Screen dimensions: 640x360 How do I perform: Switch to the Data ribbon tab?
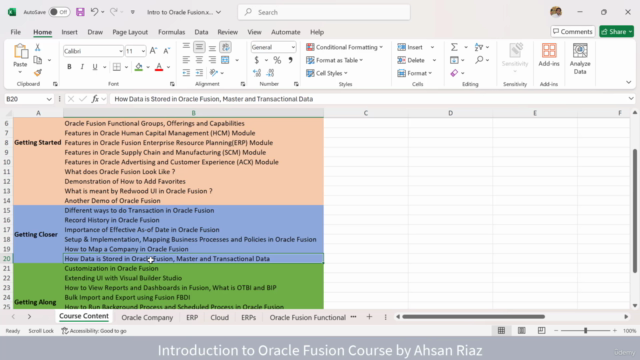[201, 32]
